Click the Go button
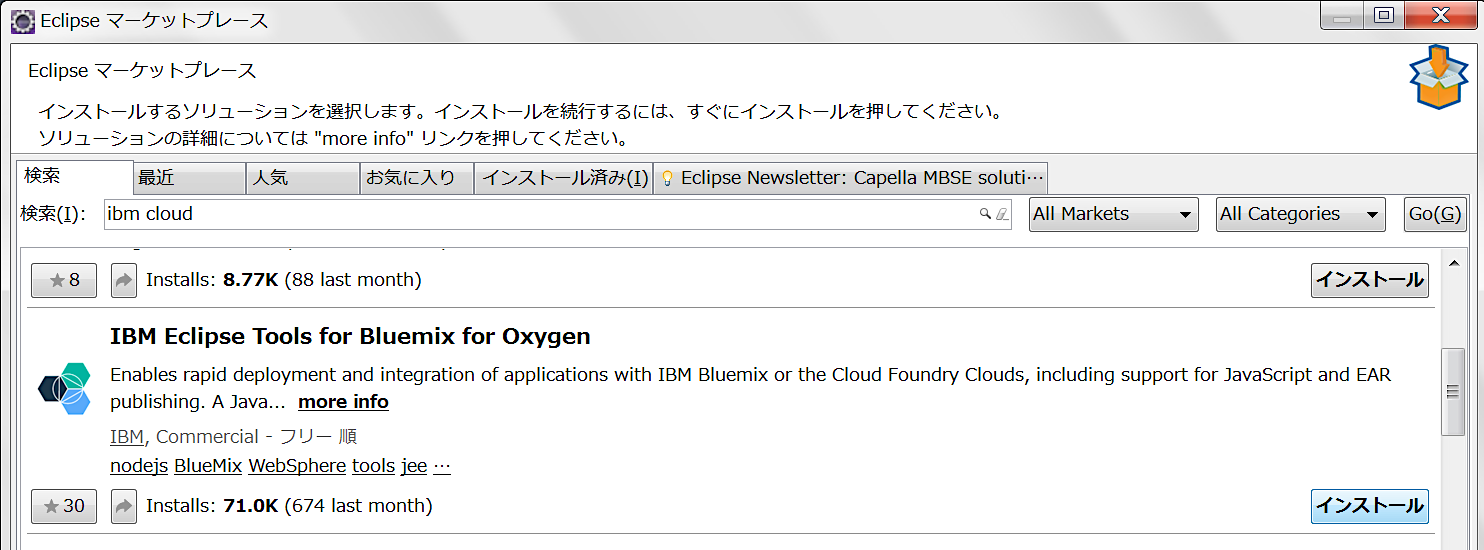 pyautogui.click(x=1435, y=214)
